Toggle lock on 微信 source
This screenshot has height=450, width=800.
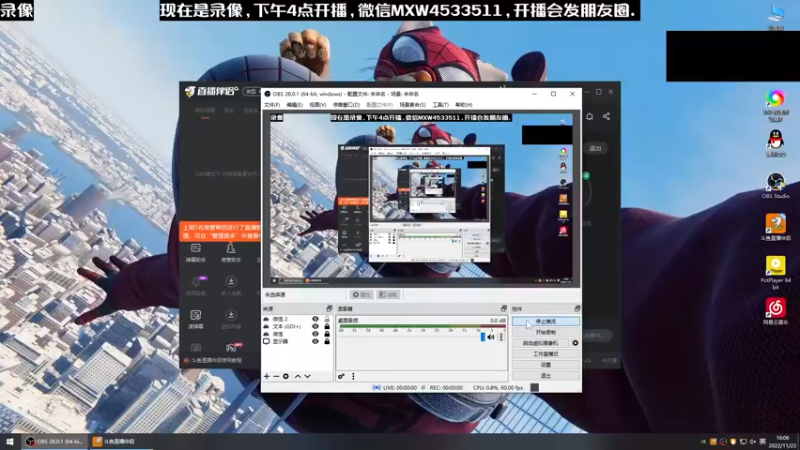[x=327, y=334]
